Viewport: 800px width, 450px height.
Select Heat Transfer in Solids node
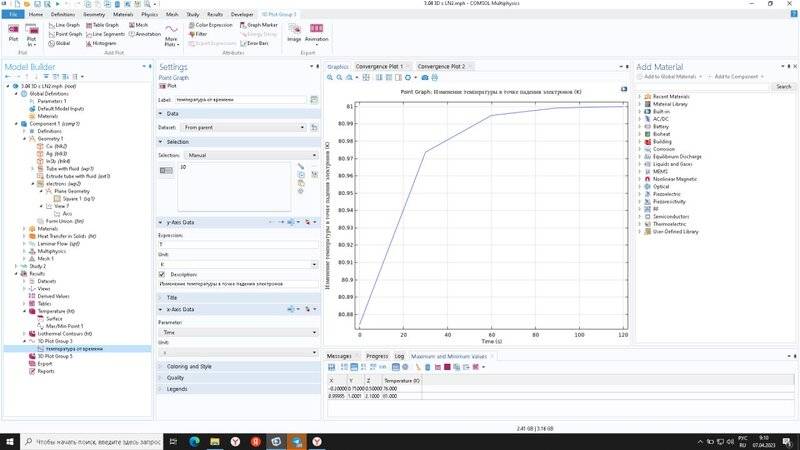point(66,235)
